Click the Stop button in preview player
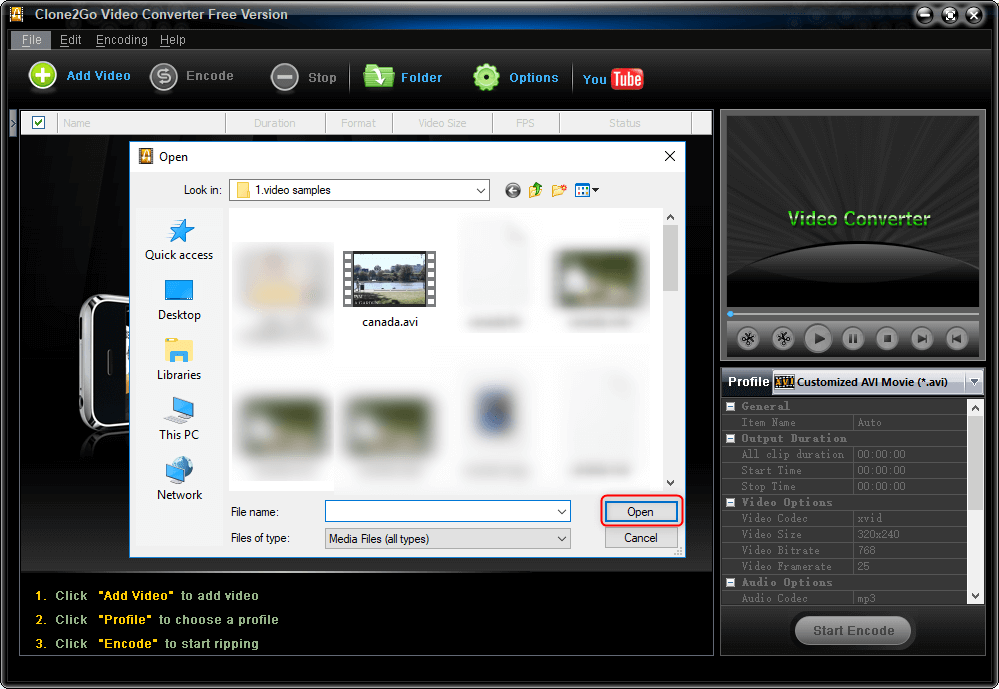 tap(887, 338)
